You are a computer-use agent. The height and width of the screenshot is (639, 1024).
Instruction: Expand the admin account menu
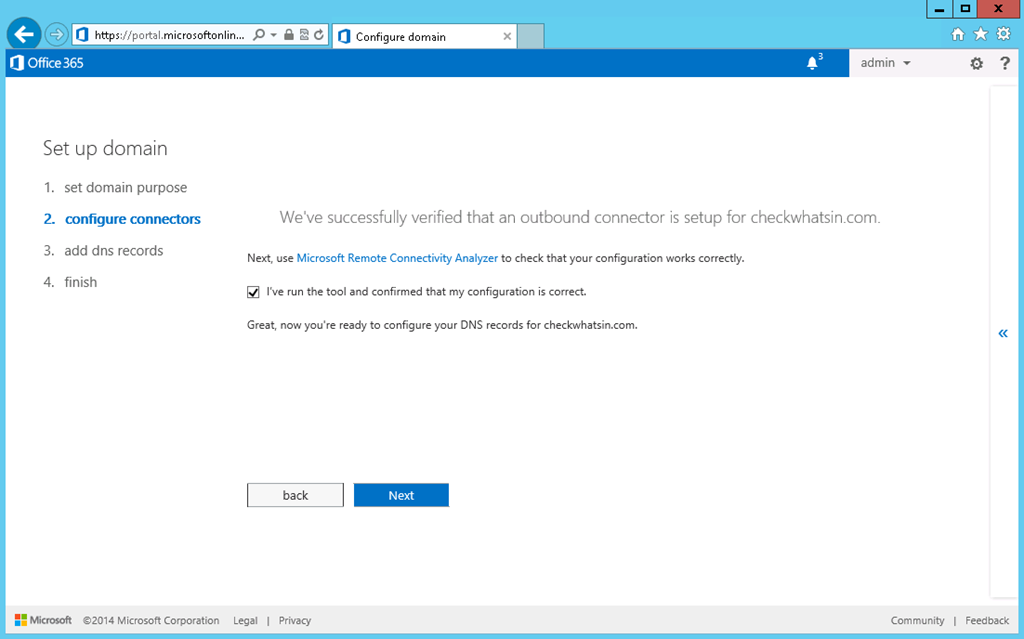pos(886,63)
